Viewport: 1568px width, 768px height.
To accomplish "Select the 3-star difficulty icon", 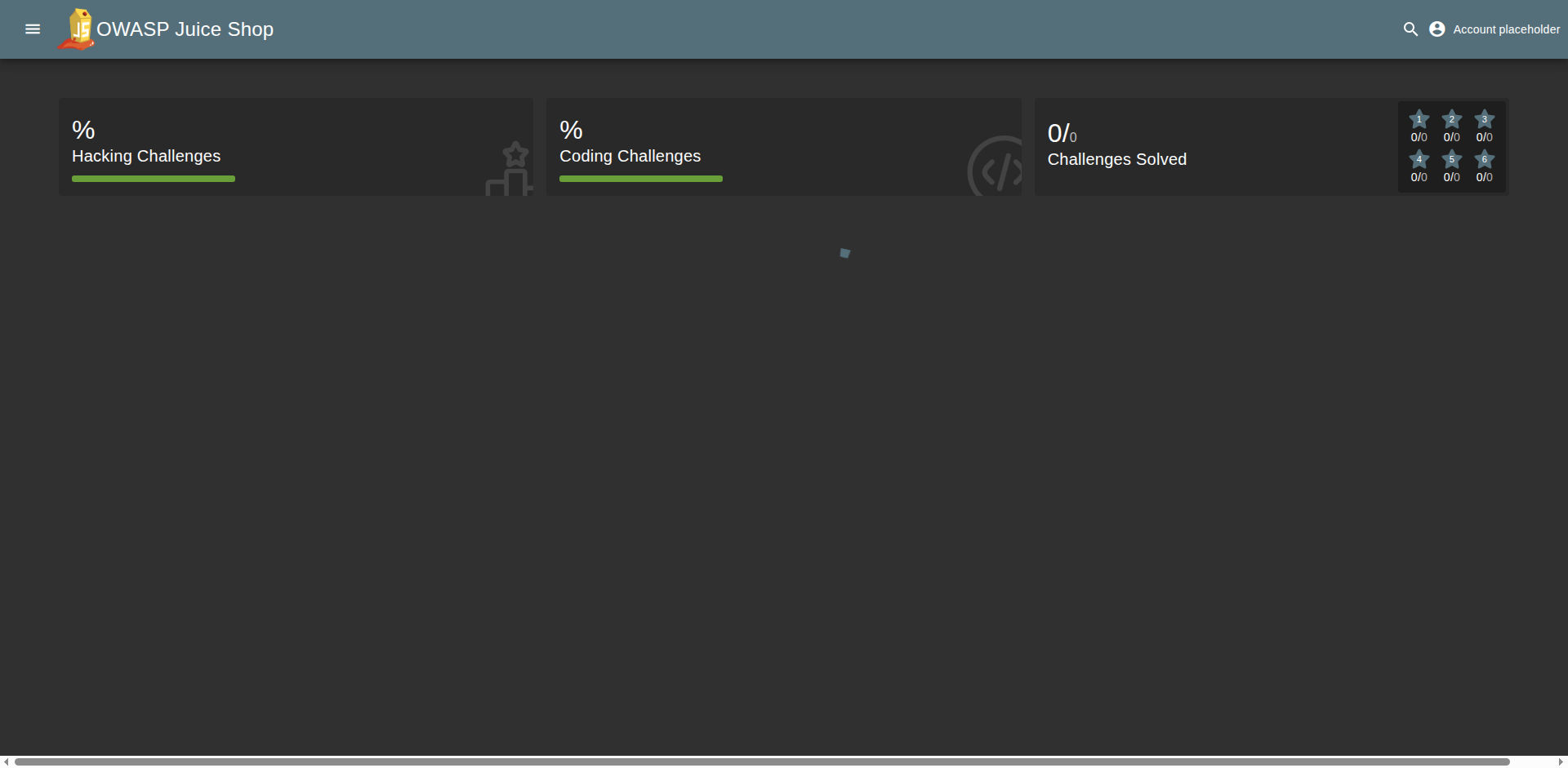I will (x=1485, y=120).
